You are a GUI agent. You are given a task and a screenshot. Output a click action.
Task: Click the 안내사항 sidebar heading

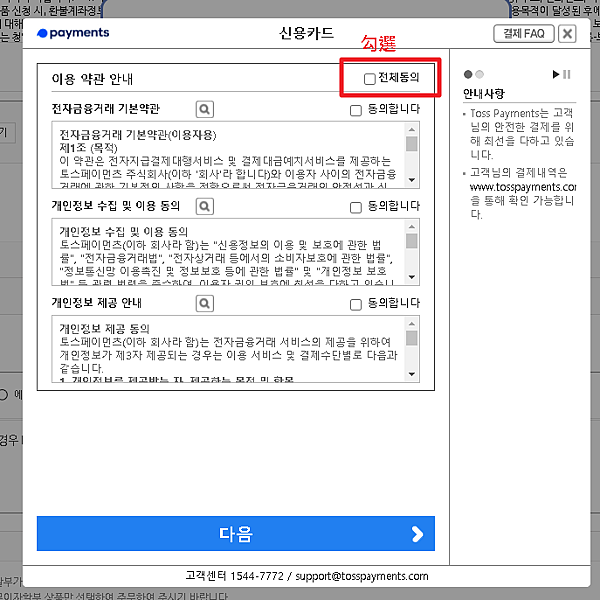click(484, 93)
